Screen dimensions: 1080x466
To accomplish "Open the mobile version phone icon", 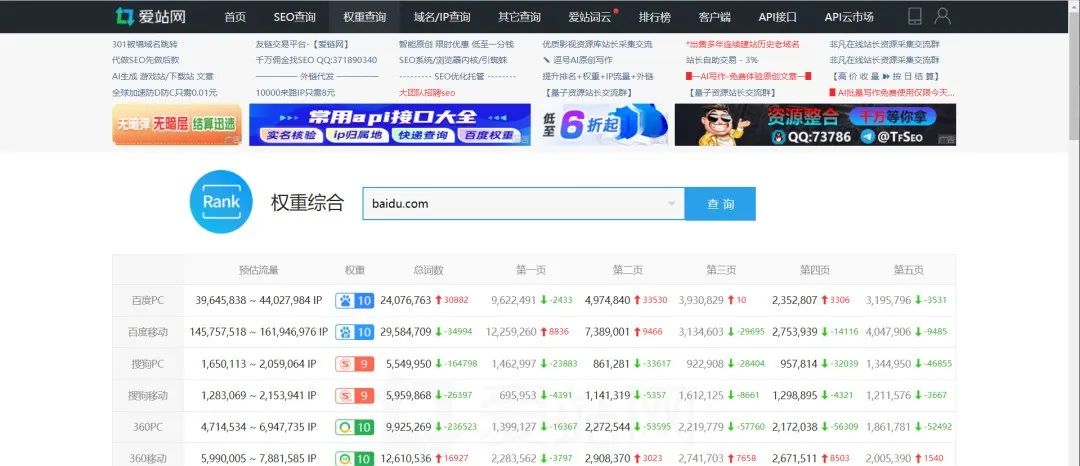I will [915, 17].
